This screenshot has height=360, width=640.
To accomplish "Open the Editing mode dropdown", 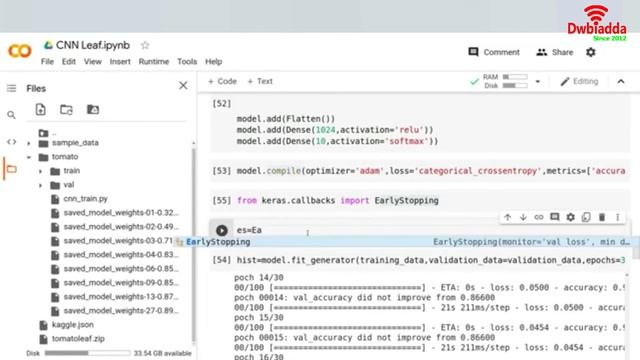I will click(579, 81).
